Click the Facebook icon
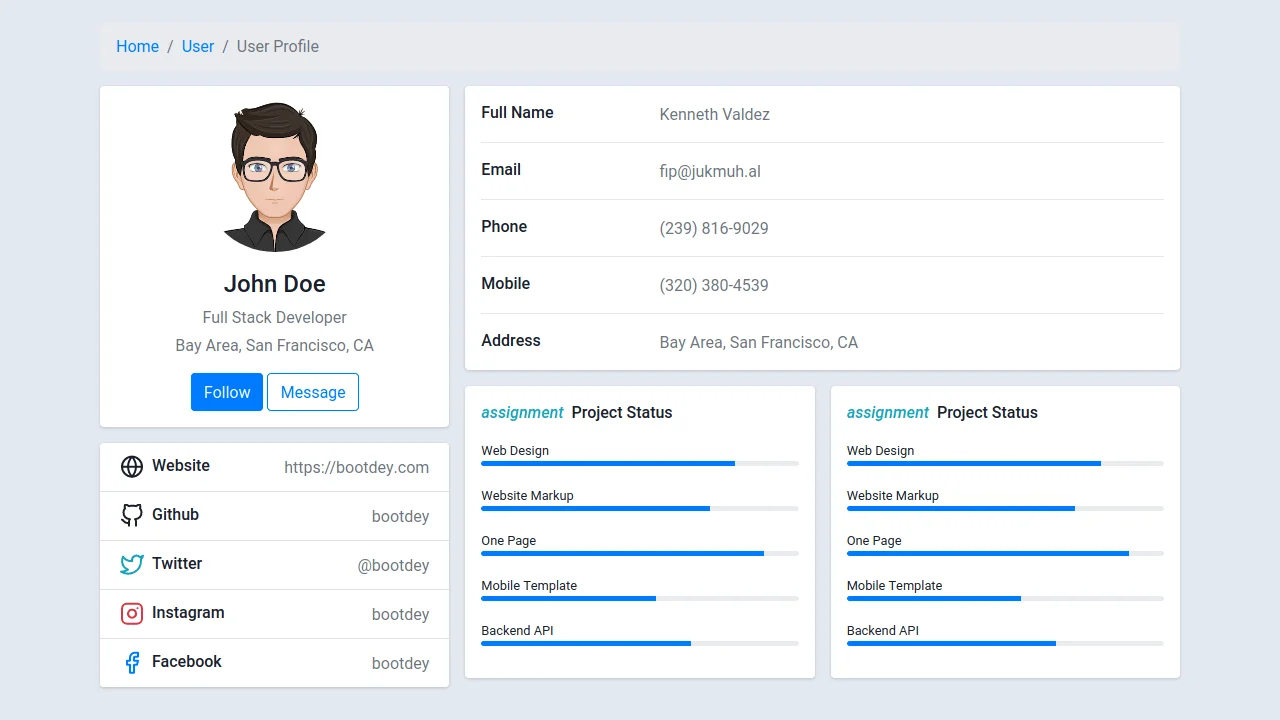This screenshot has width=1280, height=720. [x=132, y=662]
